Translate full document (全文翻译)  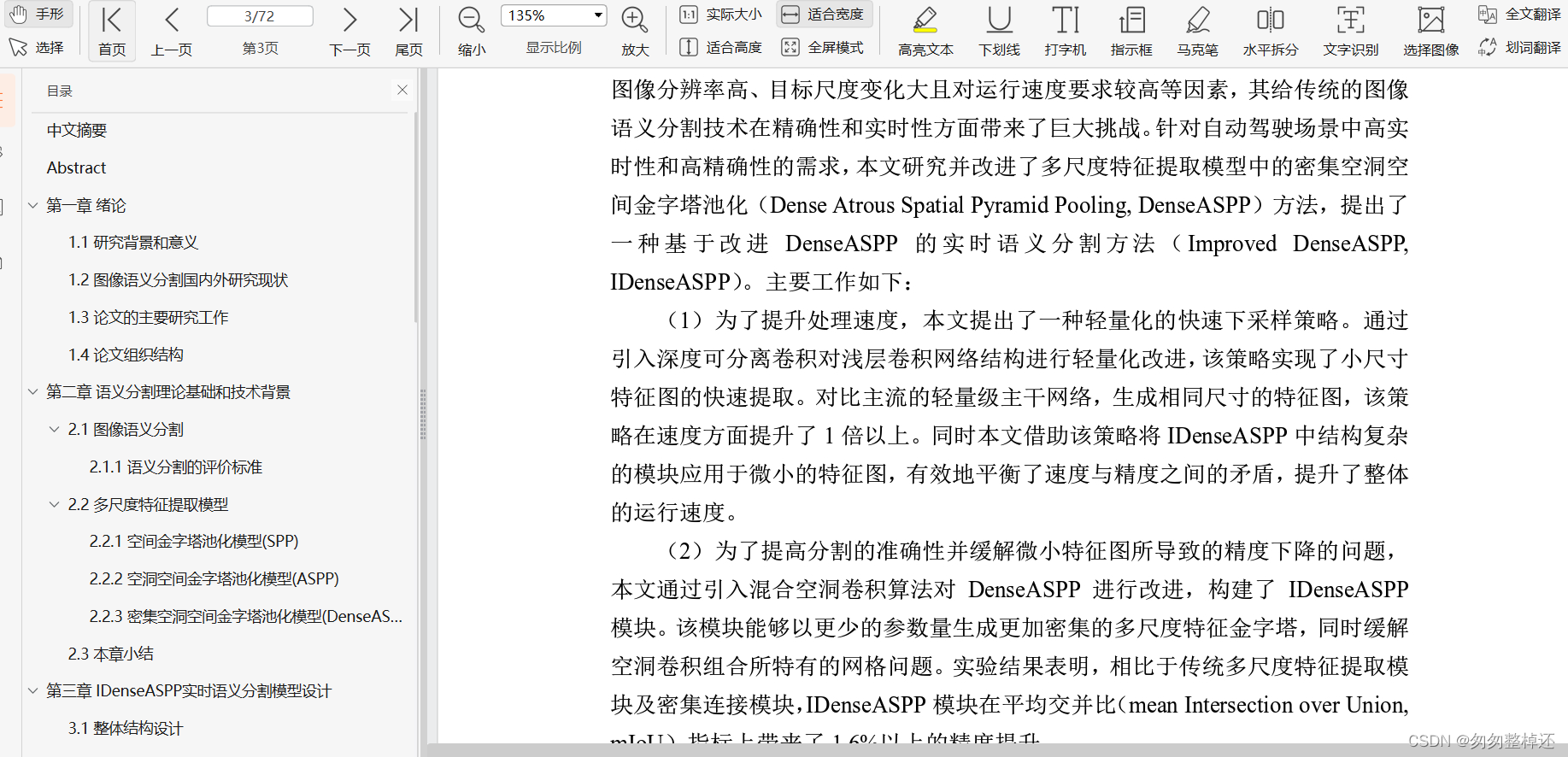pos(1520,15)
